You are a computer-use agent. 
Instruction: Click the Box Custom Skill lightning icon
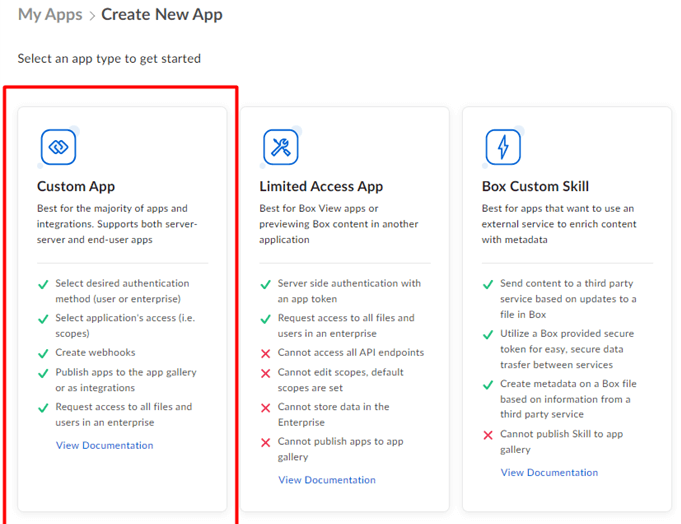pyautogui.click(x=503, y=147)
